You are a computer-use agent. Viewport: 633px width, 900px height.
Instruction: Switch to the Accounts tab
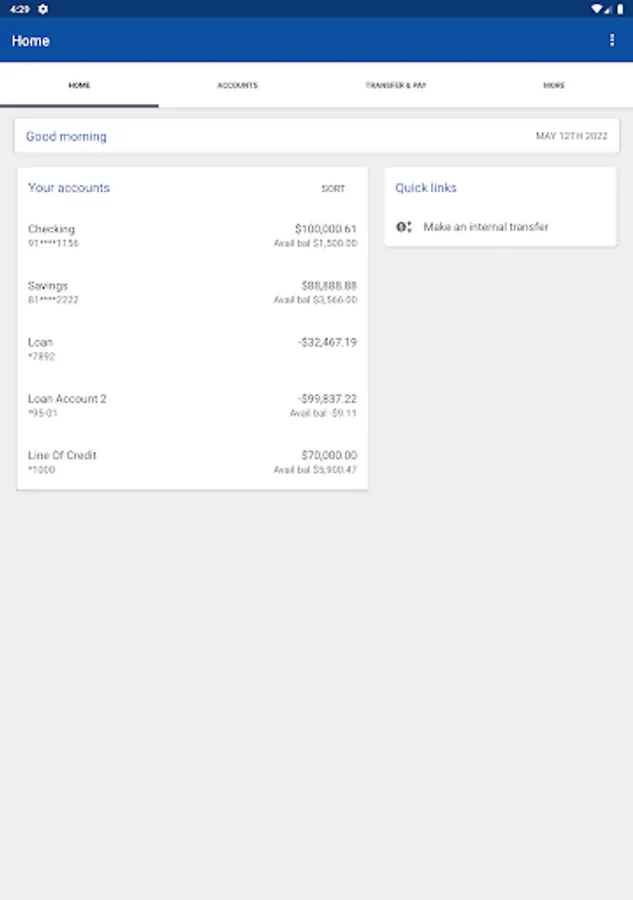237,85
